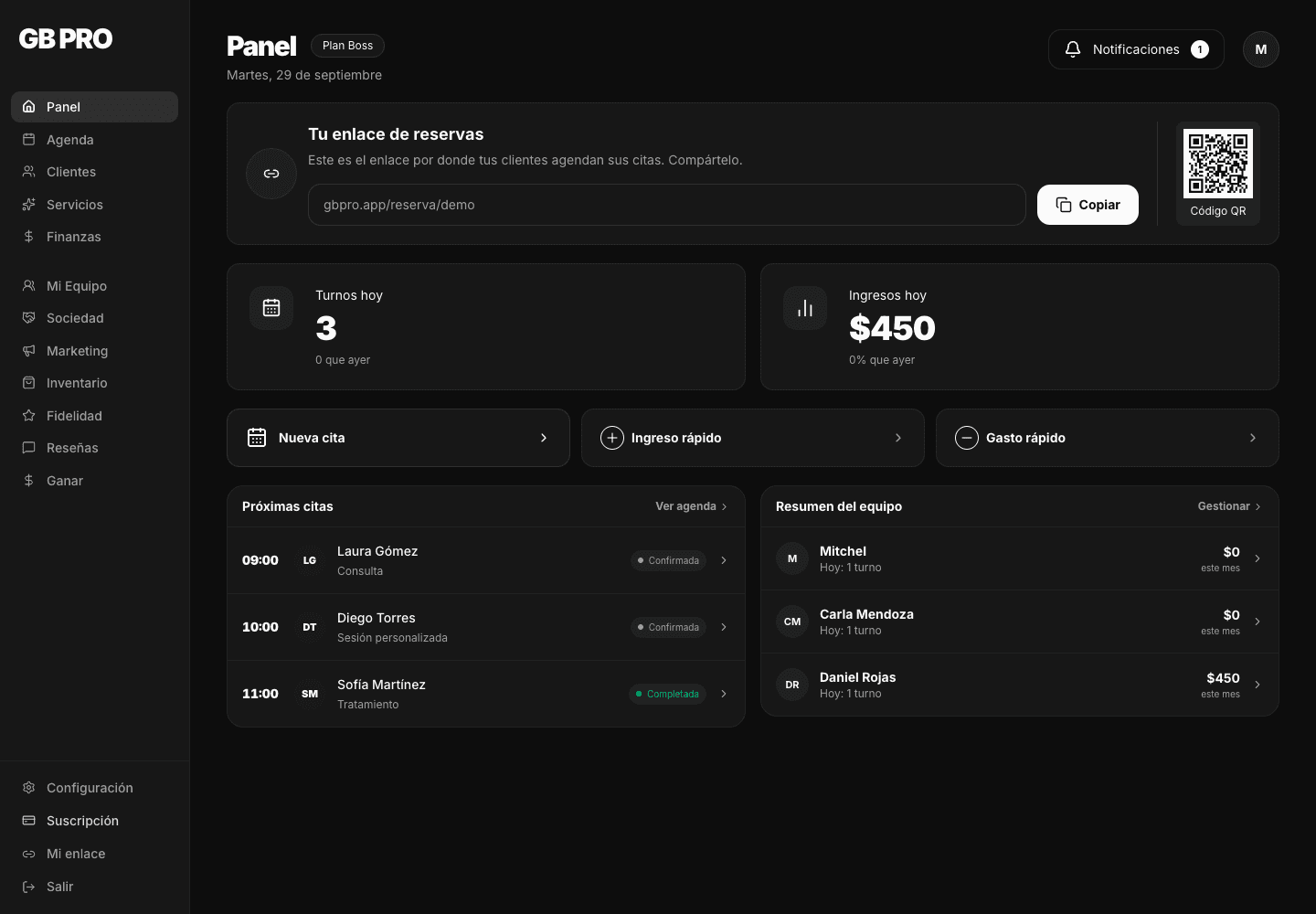The height and width of the screenshot is (914, 1316).
Task: Open the Ver agenda link
Action: [x=692, y=506]
